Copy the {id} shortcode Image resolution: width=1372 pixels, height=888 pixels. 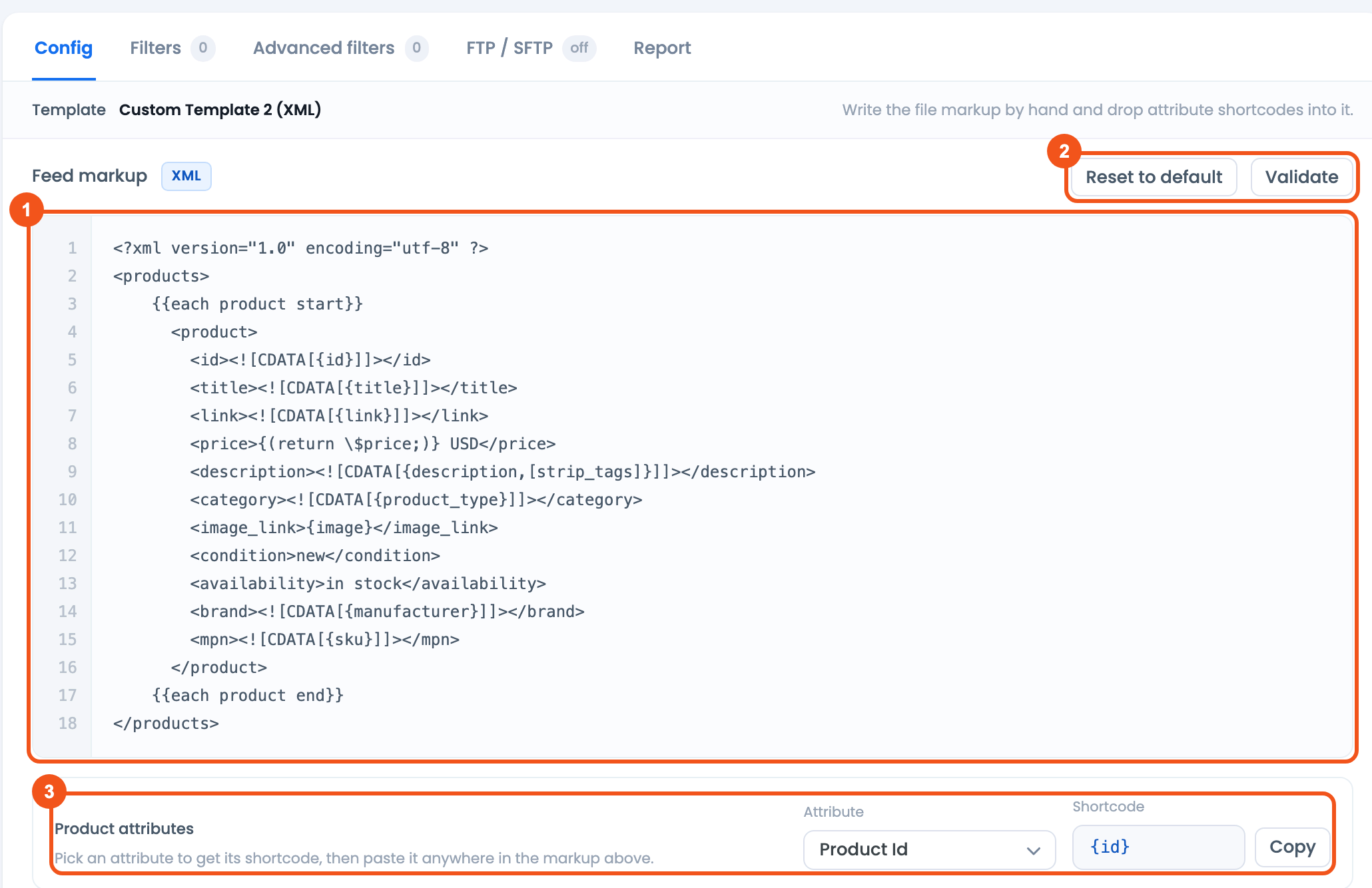pyautogui.click(x=1292, y=847)
